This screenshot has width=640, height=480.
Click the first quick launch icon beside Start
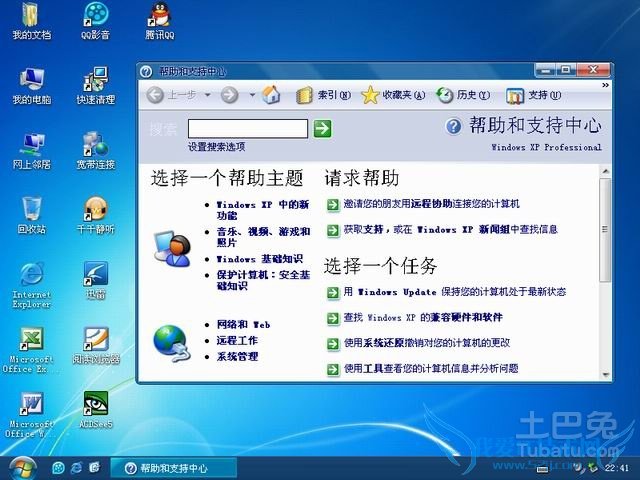point(58,468)
